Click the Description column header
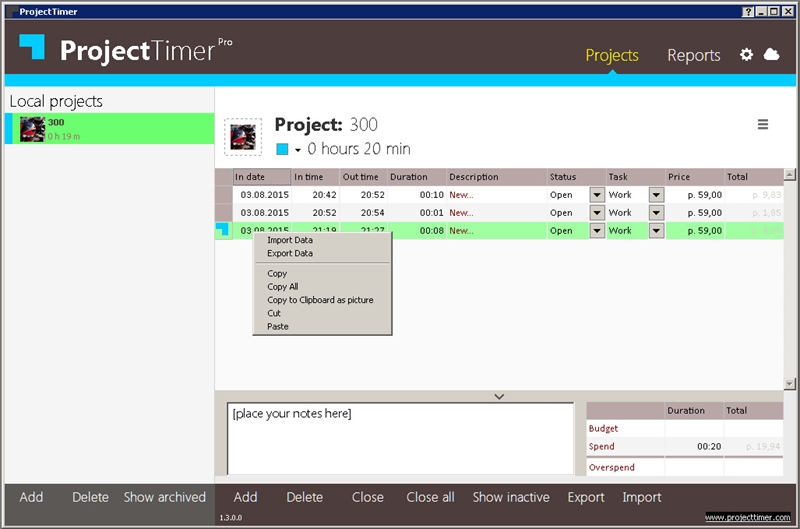Viewport: 800px width, 529px height. (x=496, y=177)
